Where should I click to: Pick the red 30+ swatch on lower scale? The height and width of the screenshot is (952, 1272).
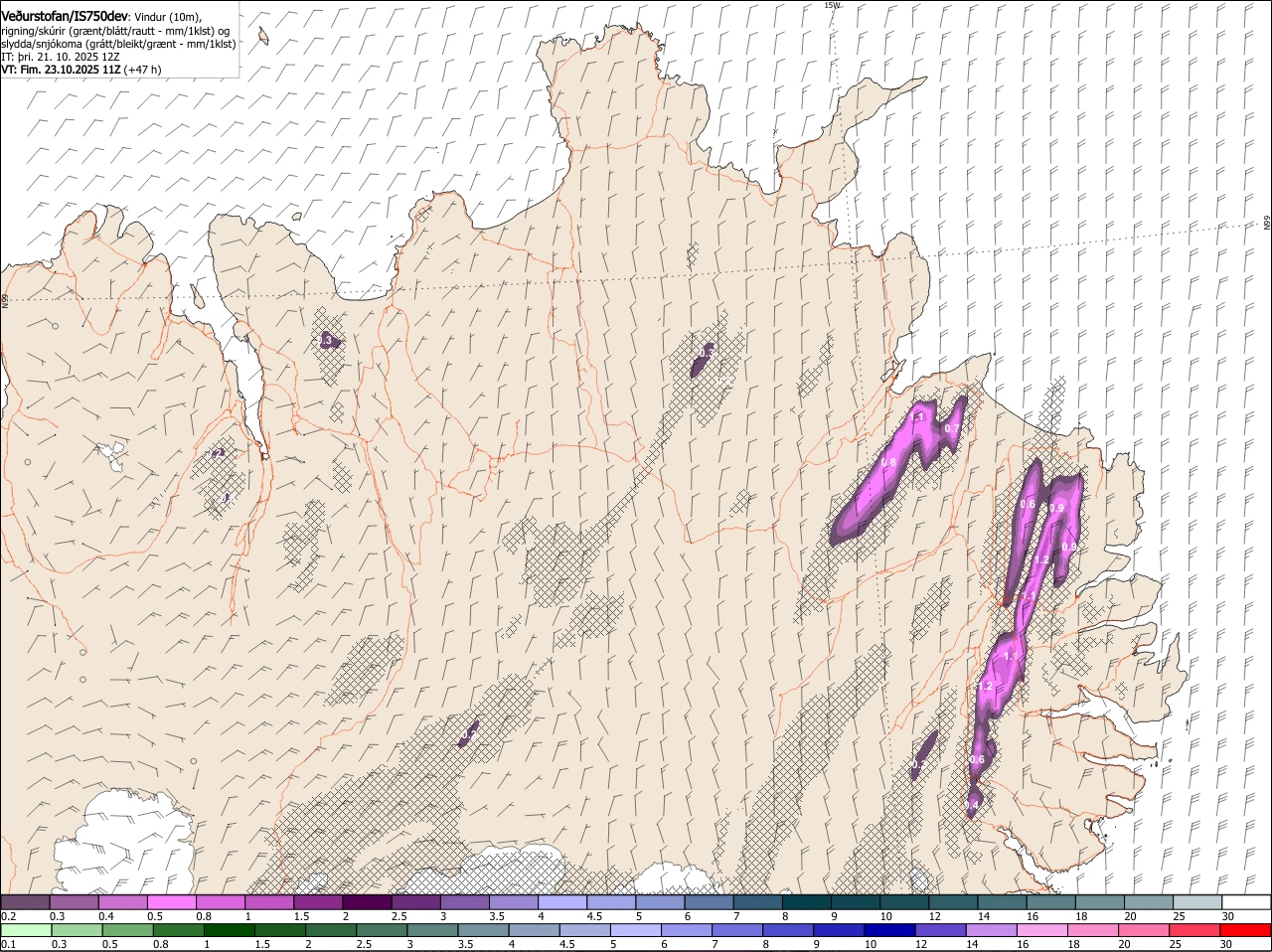pyautogui.click(x=1245, y=930)
